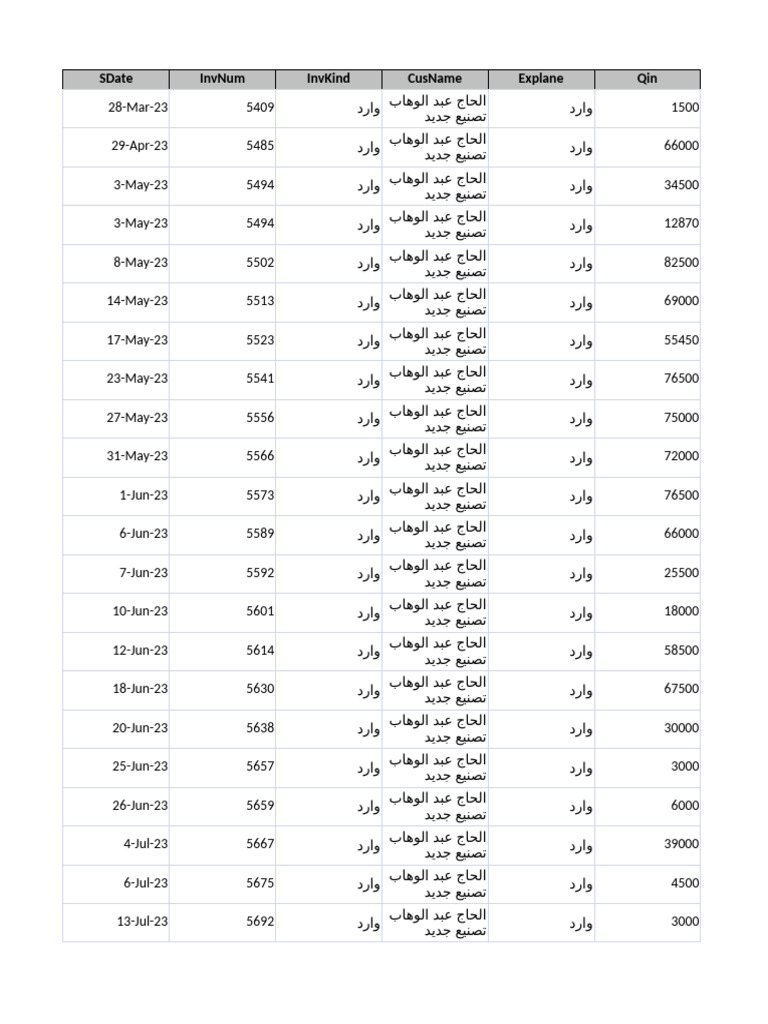Select the CusName column header

pyautogui.click(x=435, y=79)
